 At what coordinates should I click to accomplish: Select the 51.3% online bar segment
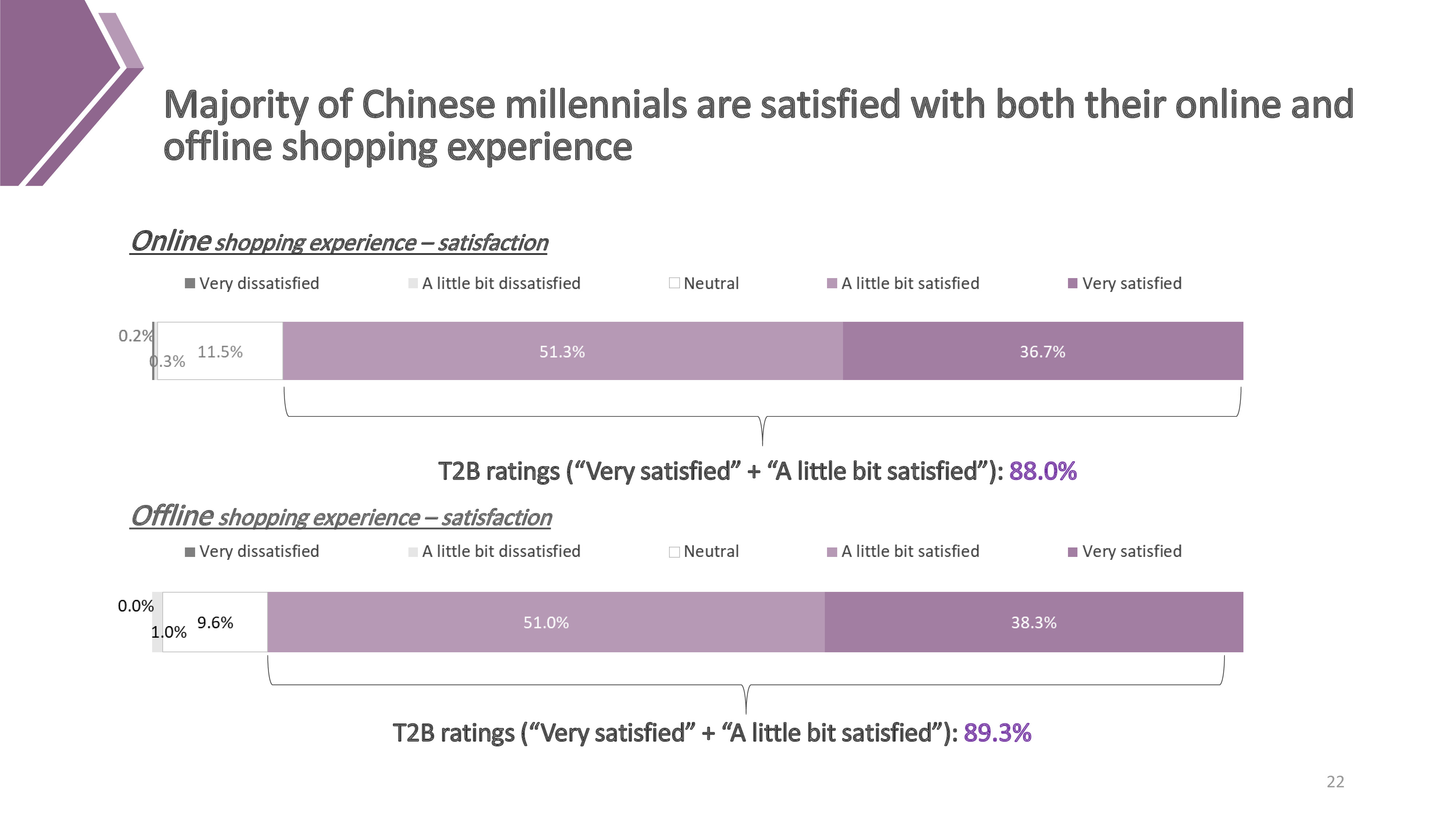click(x=563, y=351)
